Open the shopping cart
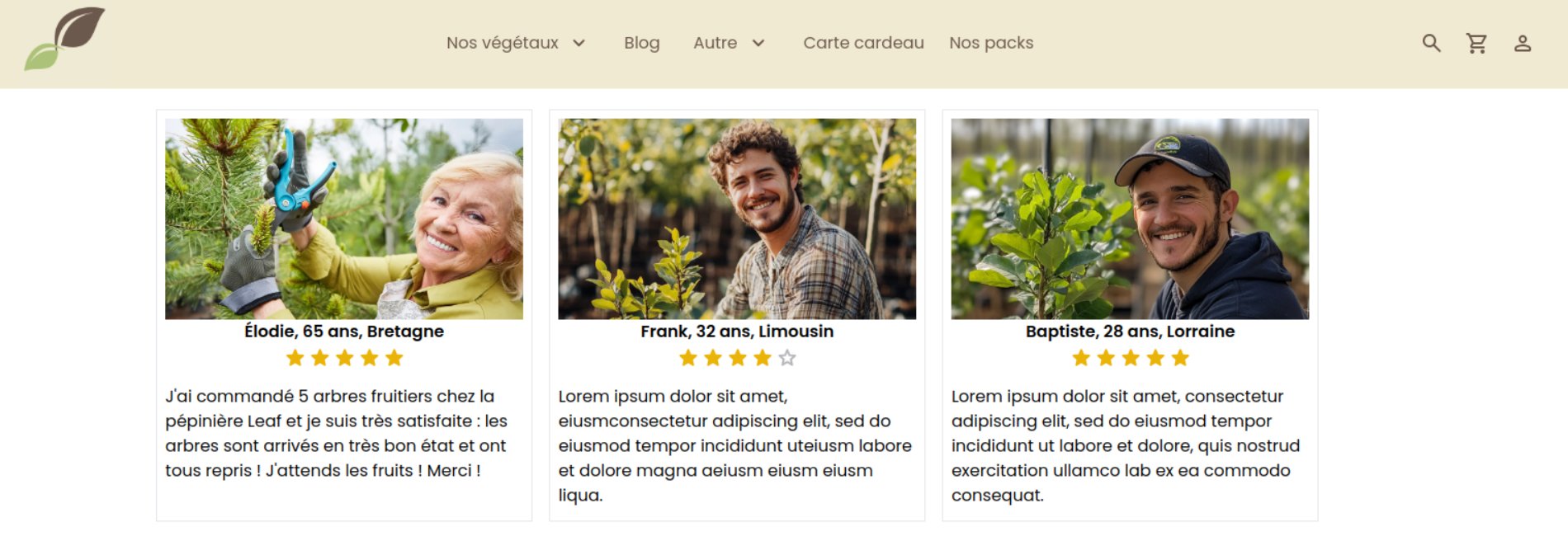1568x541 pixels. [x=1476, y=43]
